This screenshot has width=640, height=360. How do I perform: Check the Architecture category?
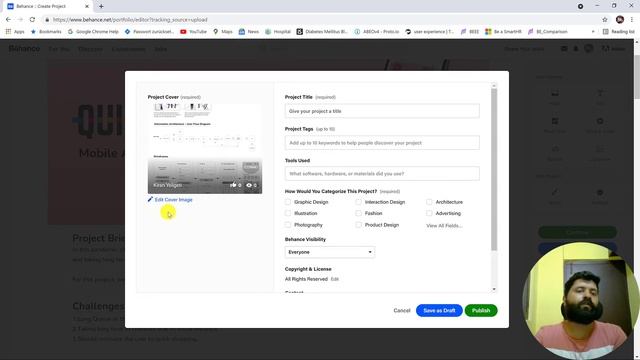tap(429, 202)
